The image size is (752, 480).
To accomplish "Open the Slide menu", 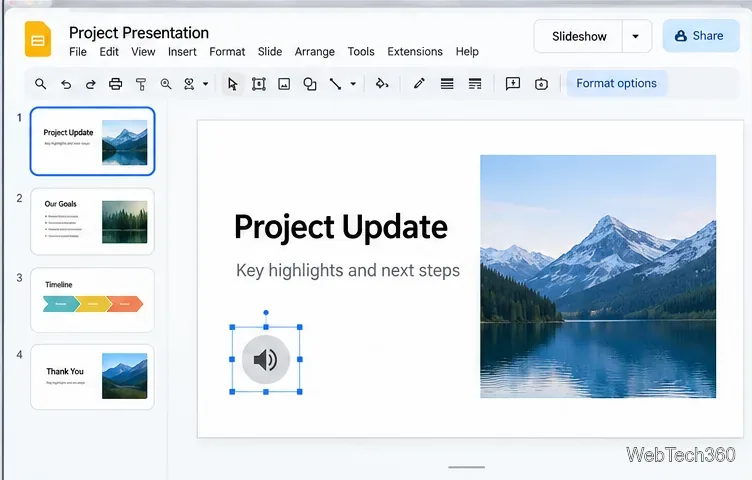I will tap(270, 52).
